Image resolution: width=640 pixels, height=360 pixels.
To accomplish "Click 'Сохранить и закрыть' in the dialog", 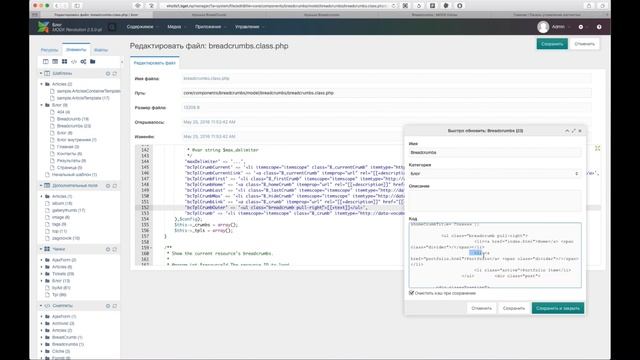I will 558,308.
